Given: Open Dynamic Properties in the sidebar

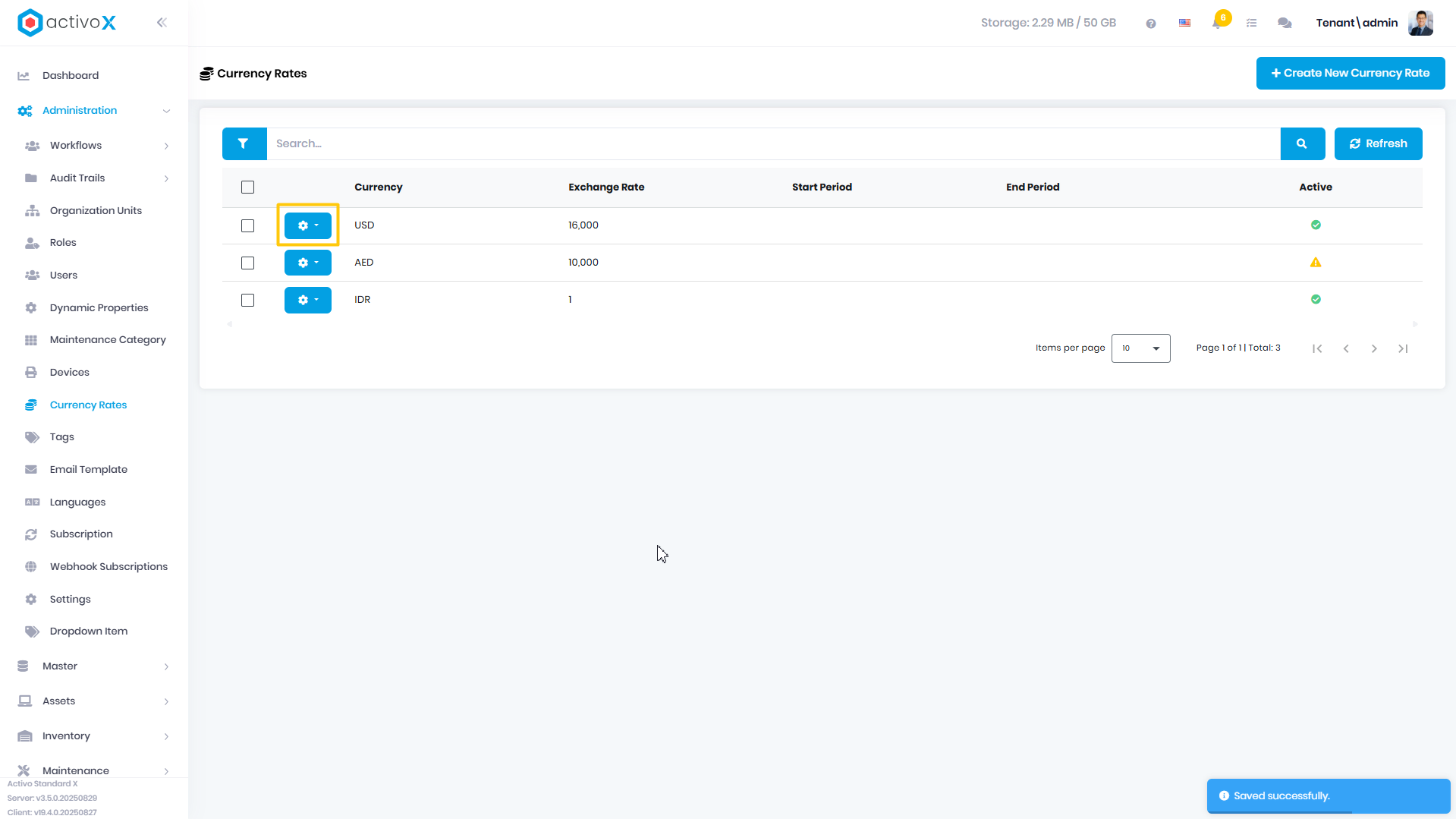Looking at the screenshot, I should (x=99, y=308).
